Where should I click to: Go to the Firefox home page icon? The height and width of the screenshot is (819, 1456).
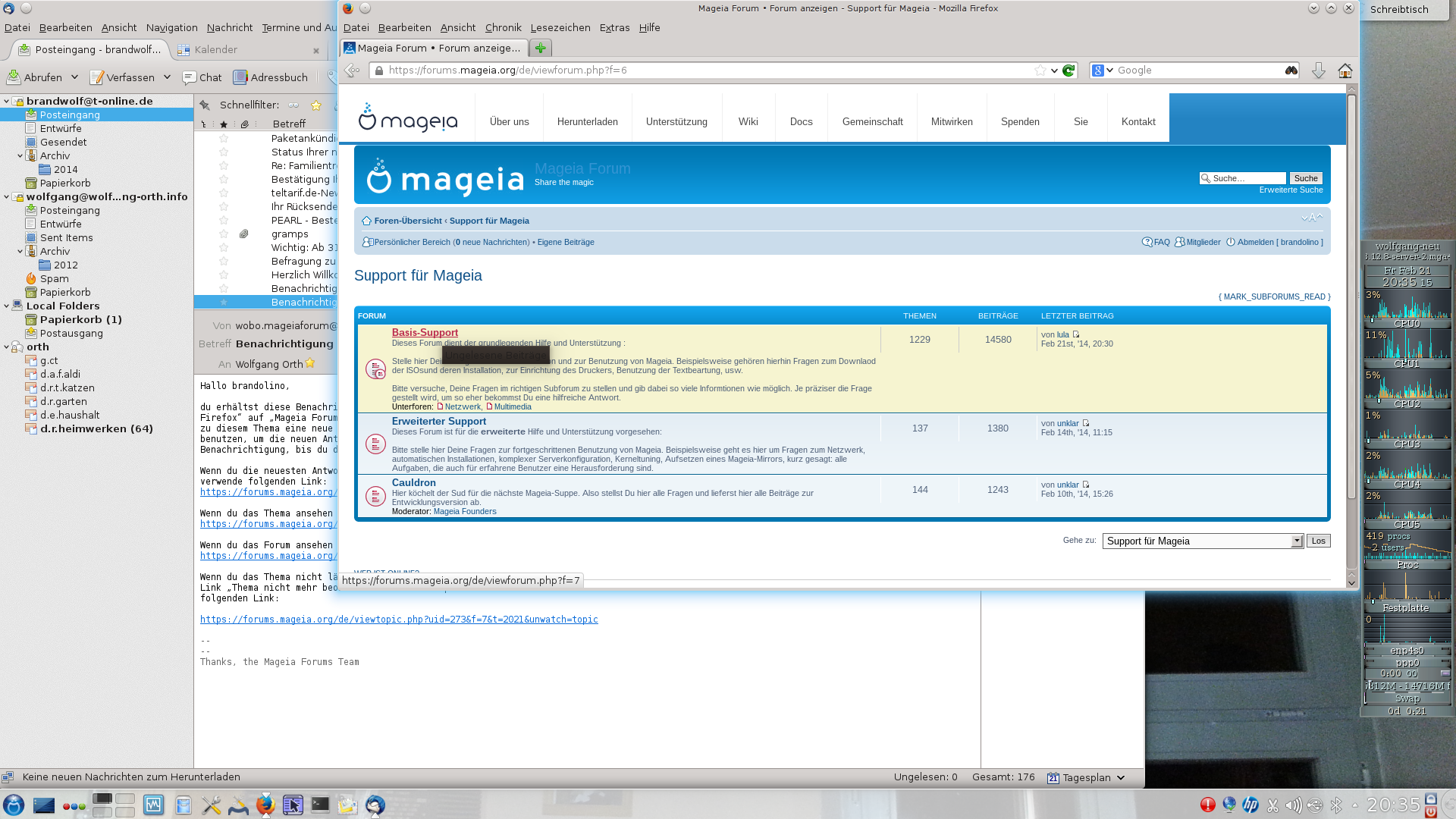[1345, 71]
